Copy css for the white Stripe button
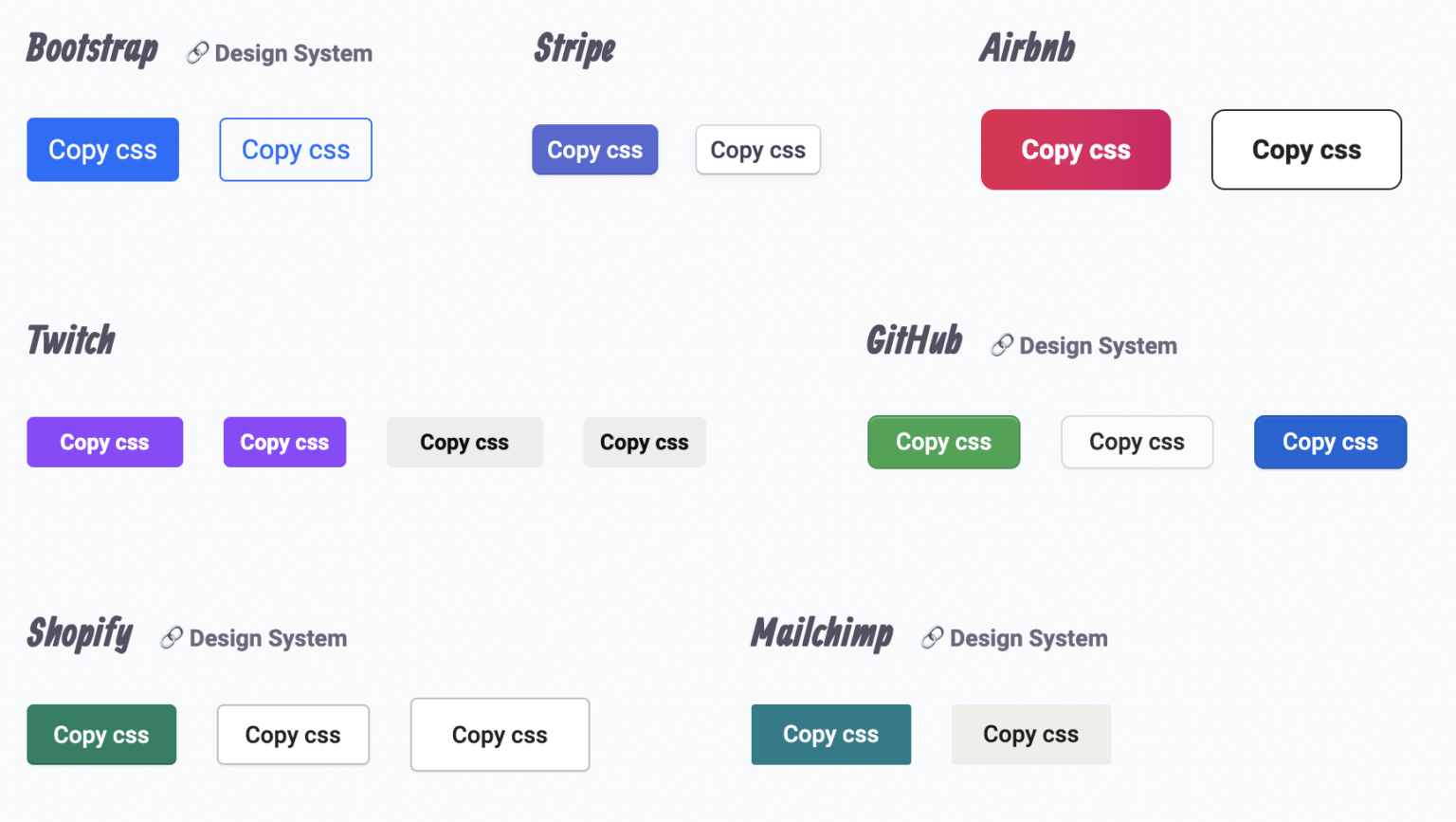 click(x=757, y=149)
